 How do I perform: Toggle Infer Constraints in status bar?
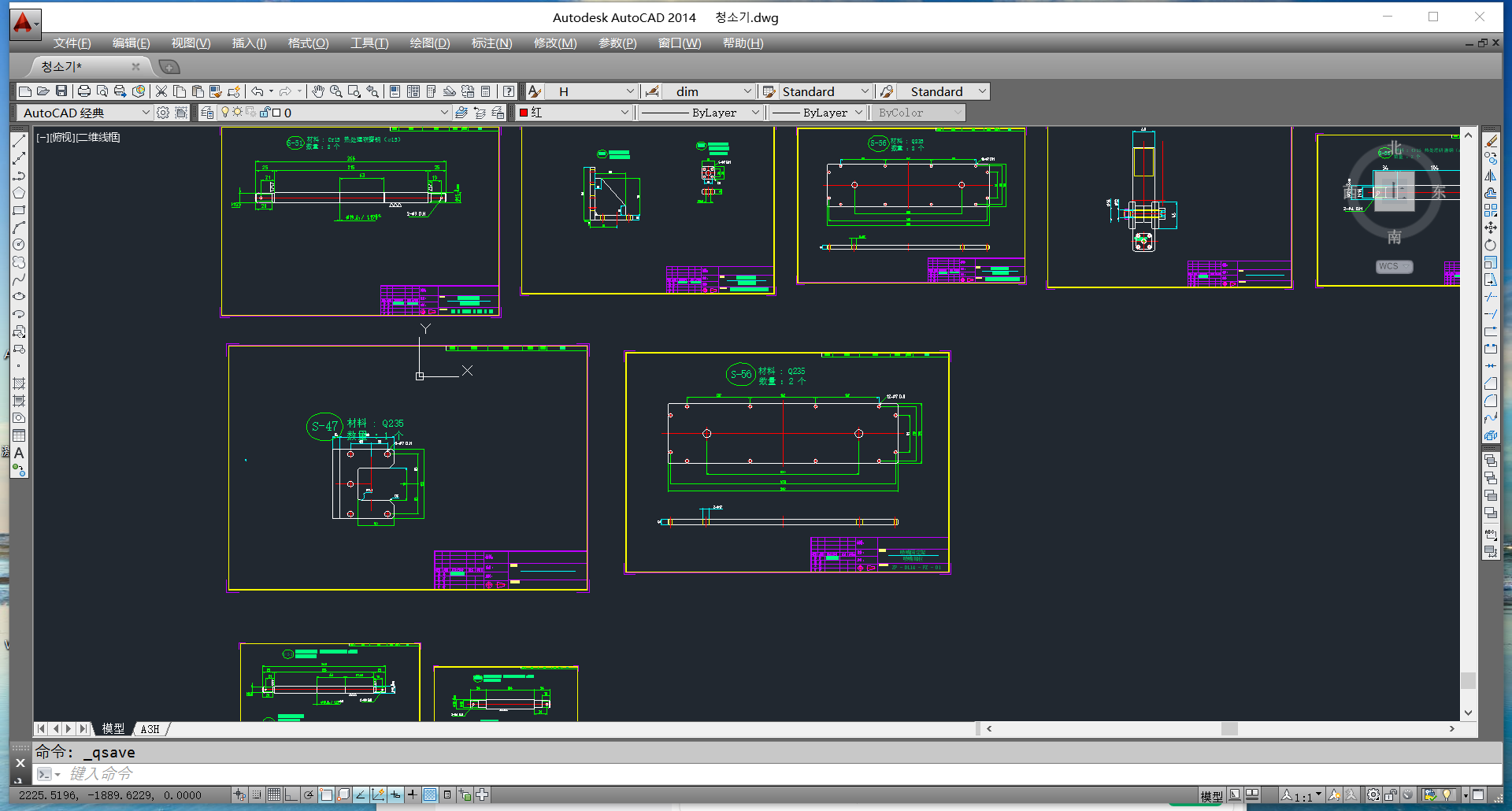(x=239, y=795)
